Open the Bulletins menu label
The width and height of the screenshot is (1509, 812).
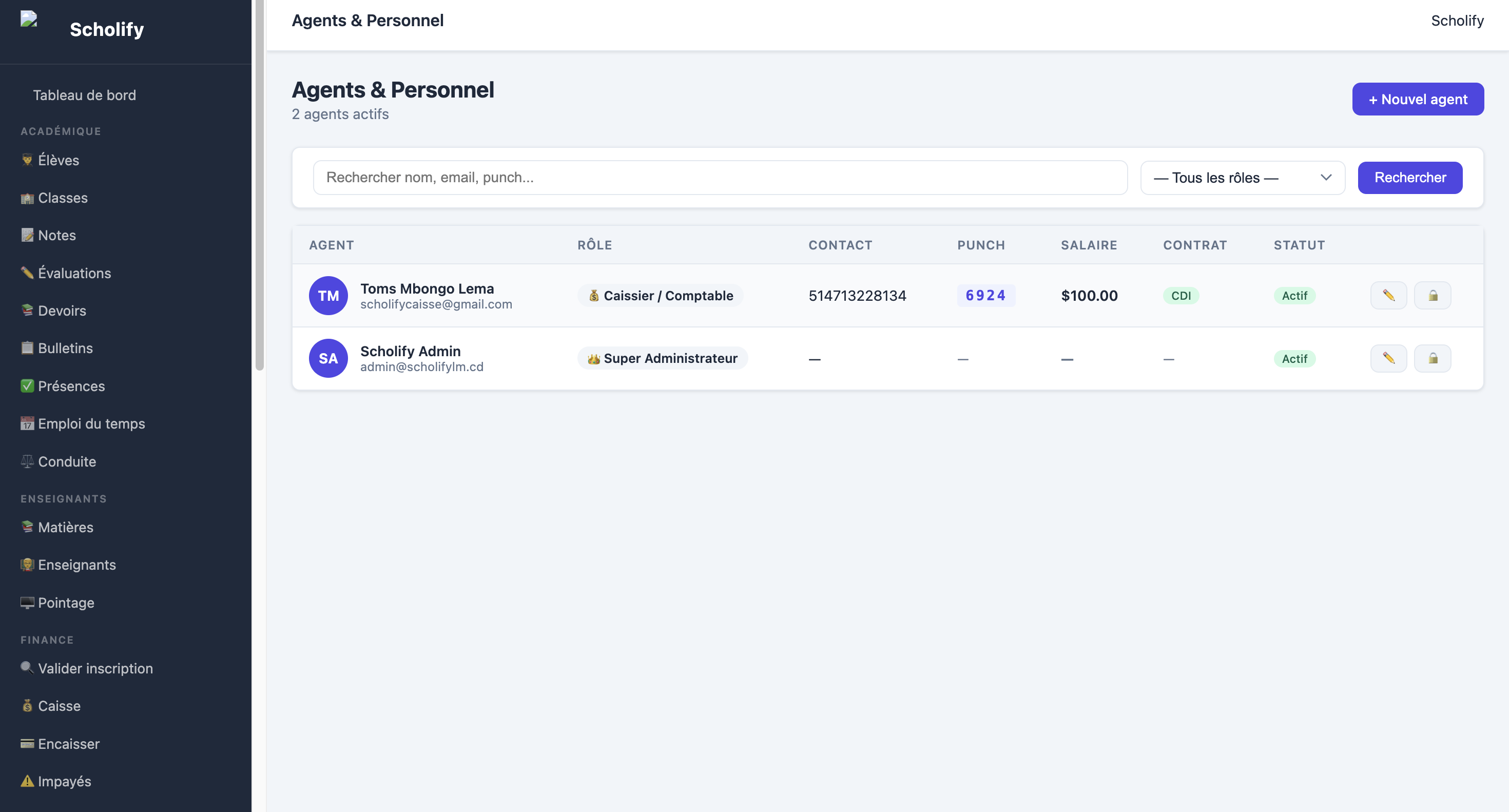(65, 348)
